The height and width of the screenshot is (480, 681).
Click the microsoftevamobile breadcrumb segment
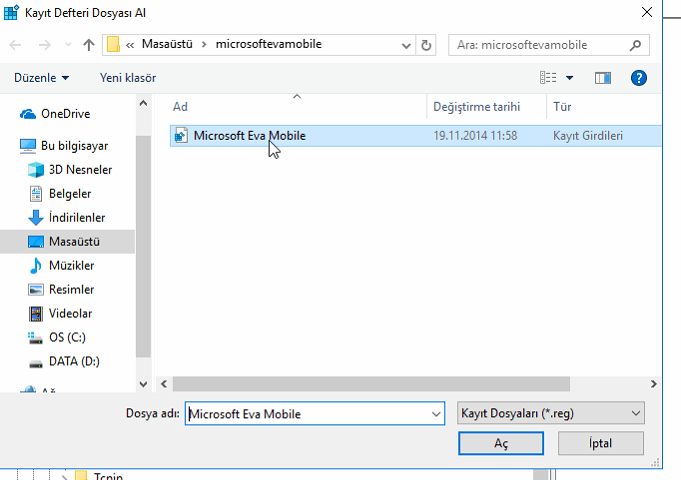coord(269,44)
